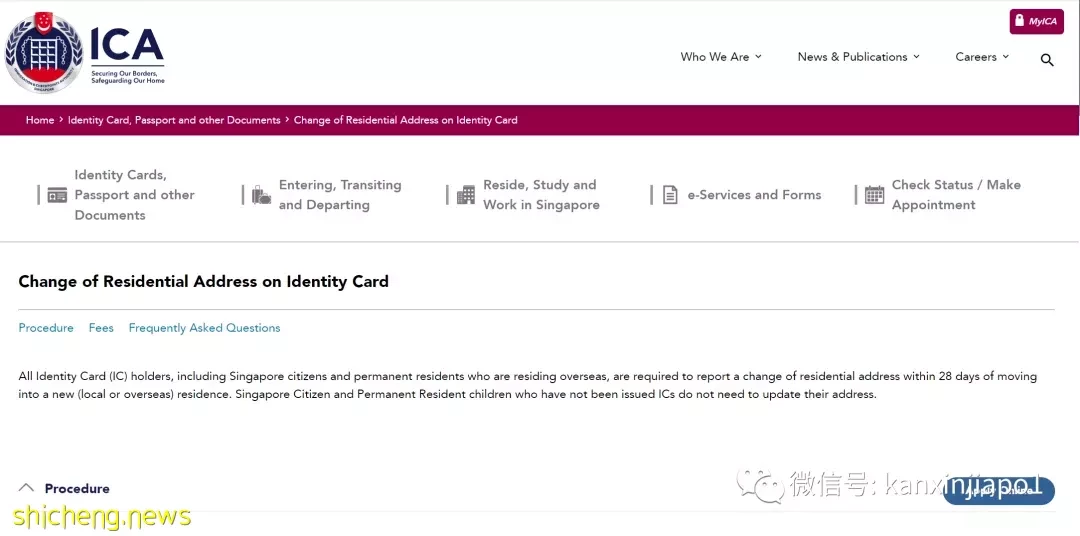Click the Apply Online button

(x=999, y=491)
